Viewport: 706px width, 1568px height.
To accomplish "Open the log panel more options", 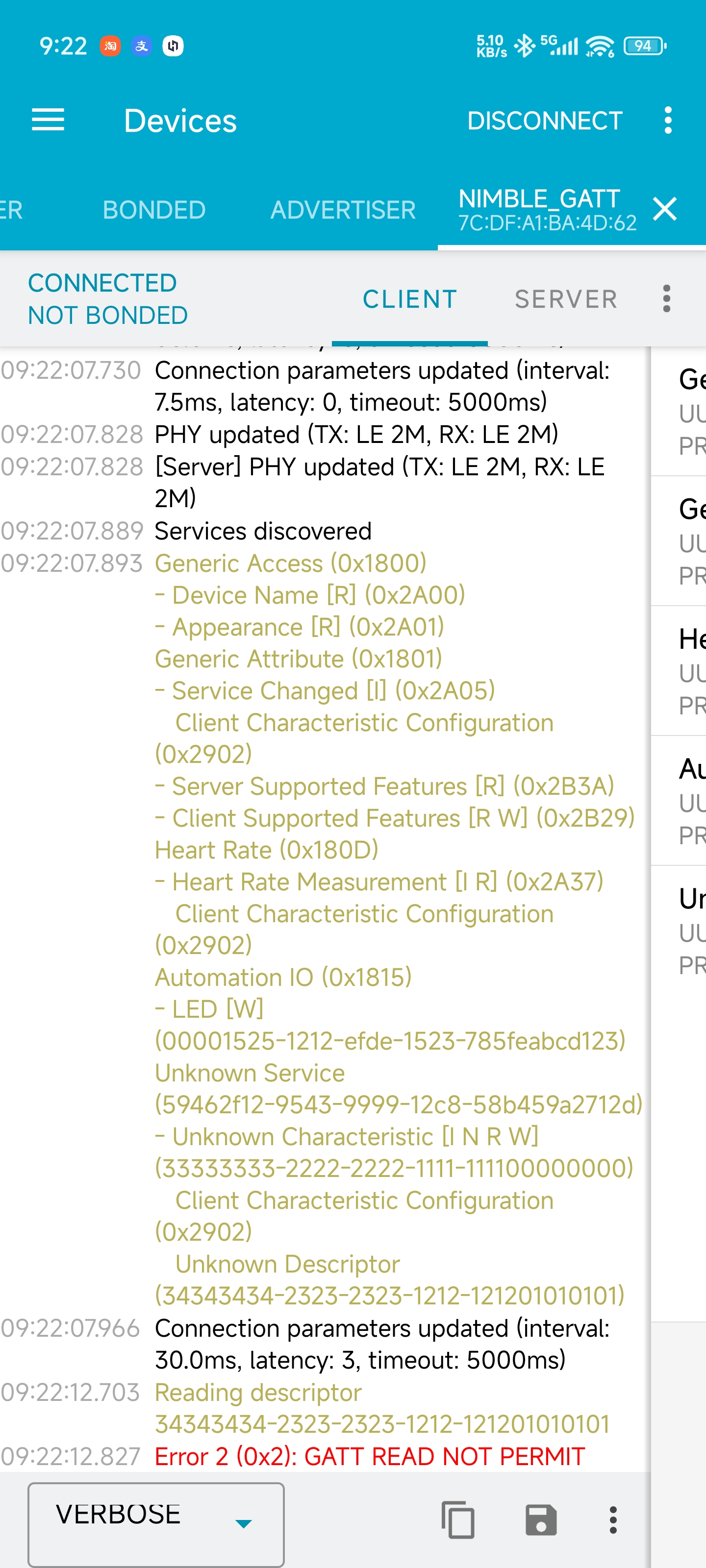I will tap(613, 1519).
